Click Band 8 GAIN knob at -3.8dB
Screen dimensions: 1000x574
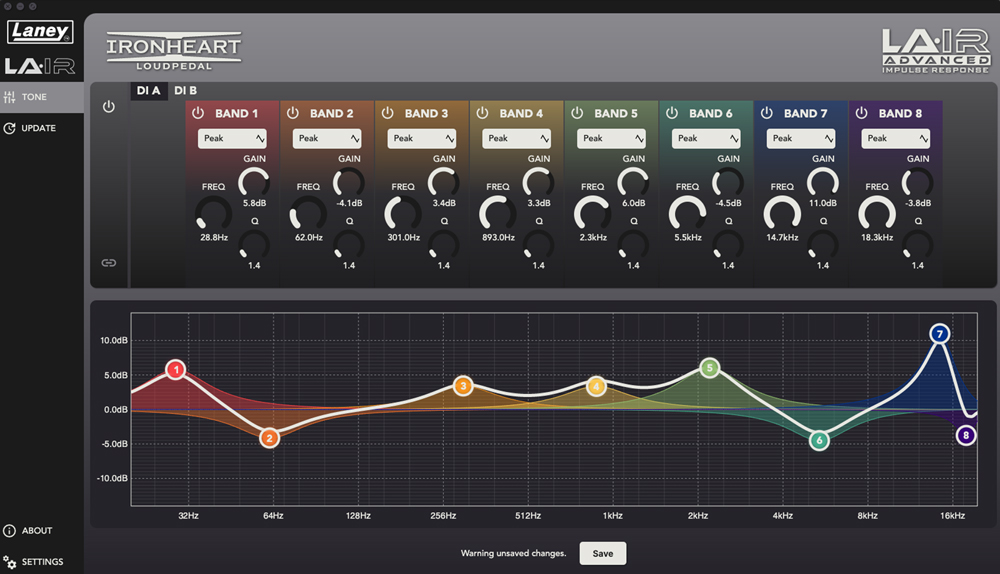pyautogui.click(x=918, y=183)
